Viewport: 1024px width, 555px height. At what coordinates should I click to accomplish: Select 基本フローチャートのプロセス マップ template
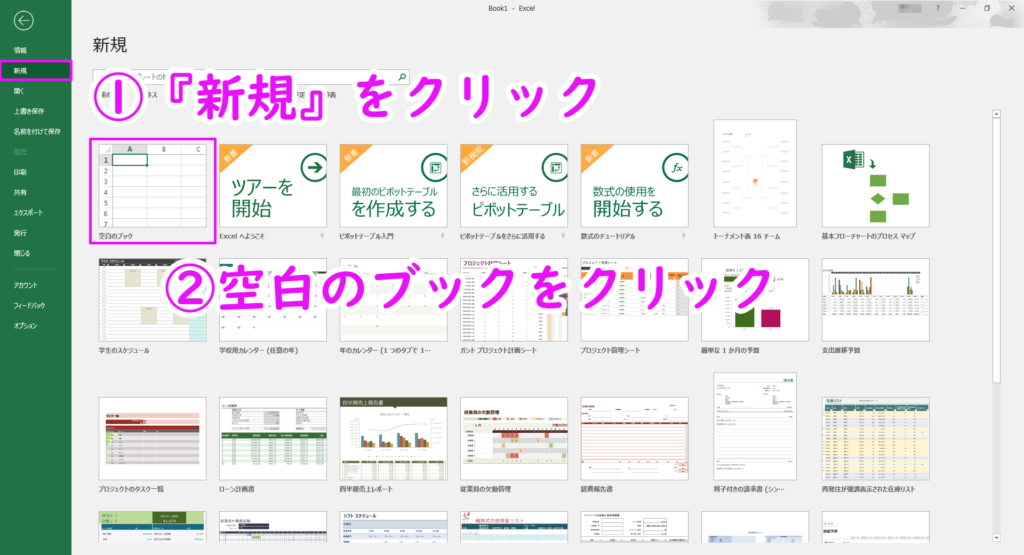pyautogui.click(x=875, y=186)
